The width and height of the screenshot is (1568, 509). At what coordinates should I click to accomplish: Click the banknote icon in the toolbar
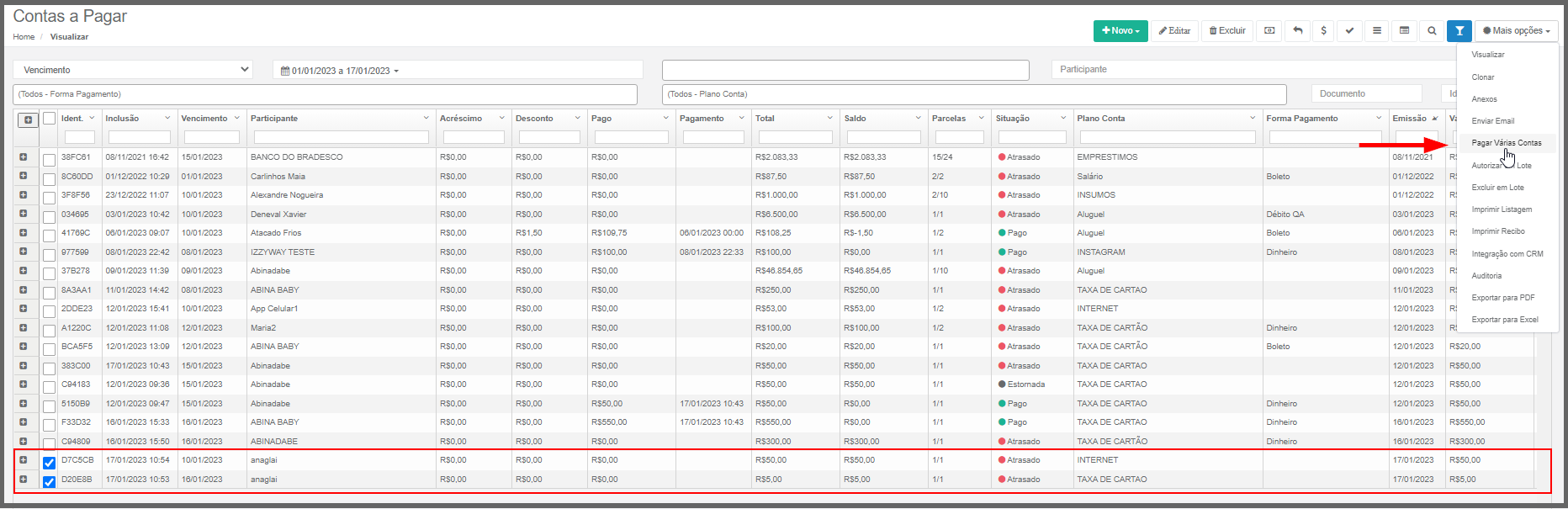pyautogui.click(x=1269, y=31)
